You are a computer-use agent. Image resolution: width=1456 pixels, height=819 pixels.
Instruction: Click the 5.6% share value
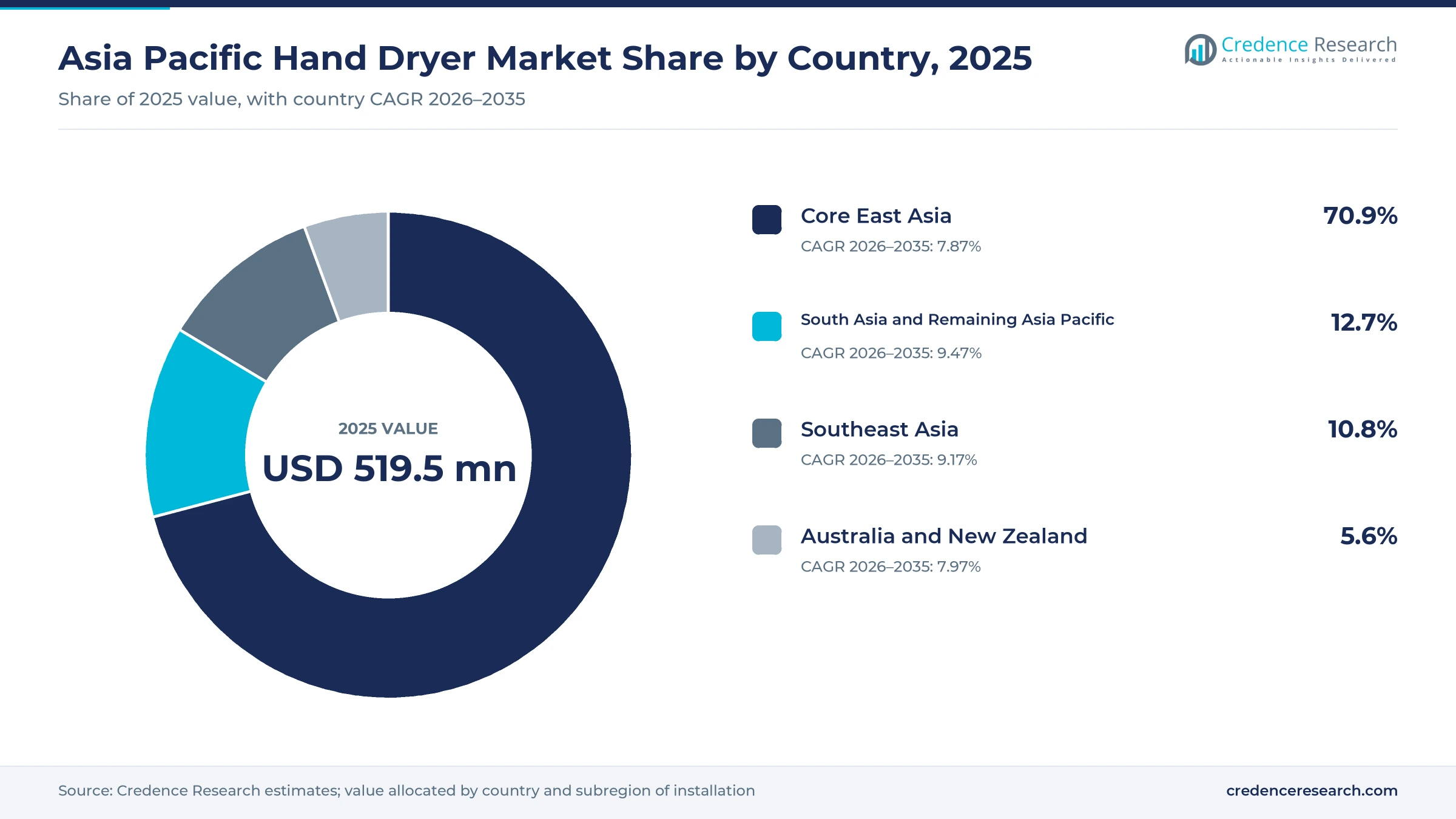point(1369,536)
